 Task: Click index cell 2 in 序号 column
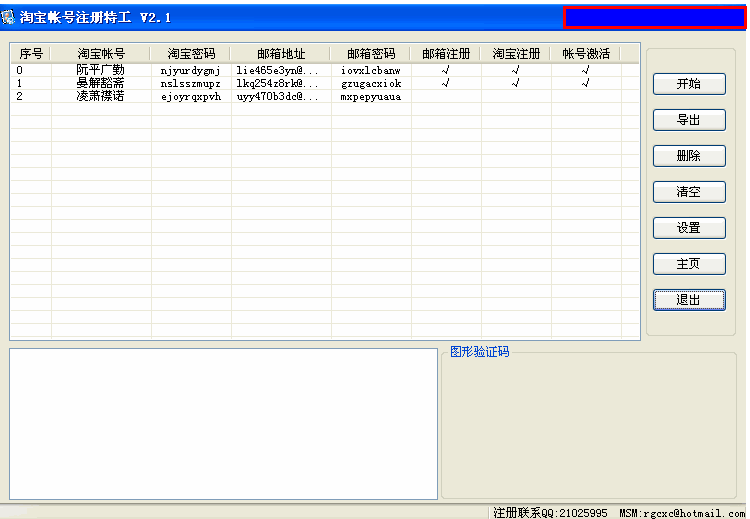click(19, 96)
